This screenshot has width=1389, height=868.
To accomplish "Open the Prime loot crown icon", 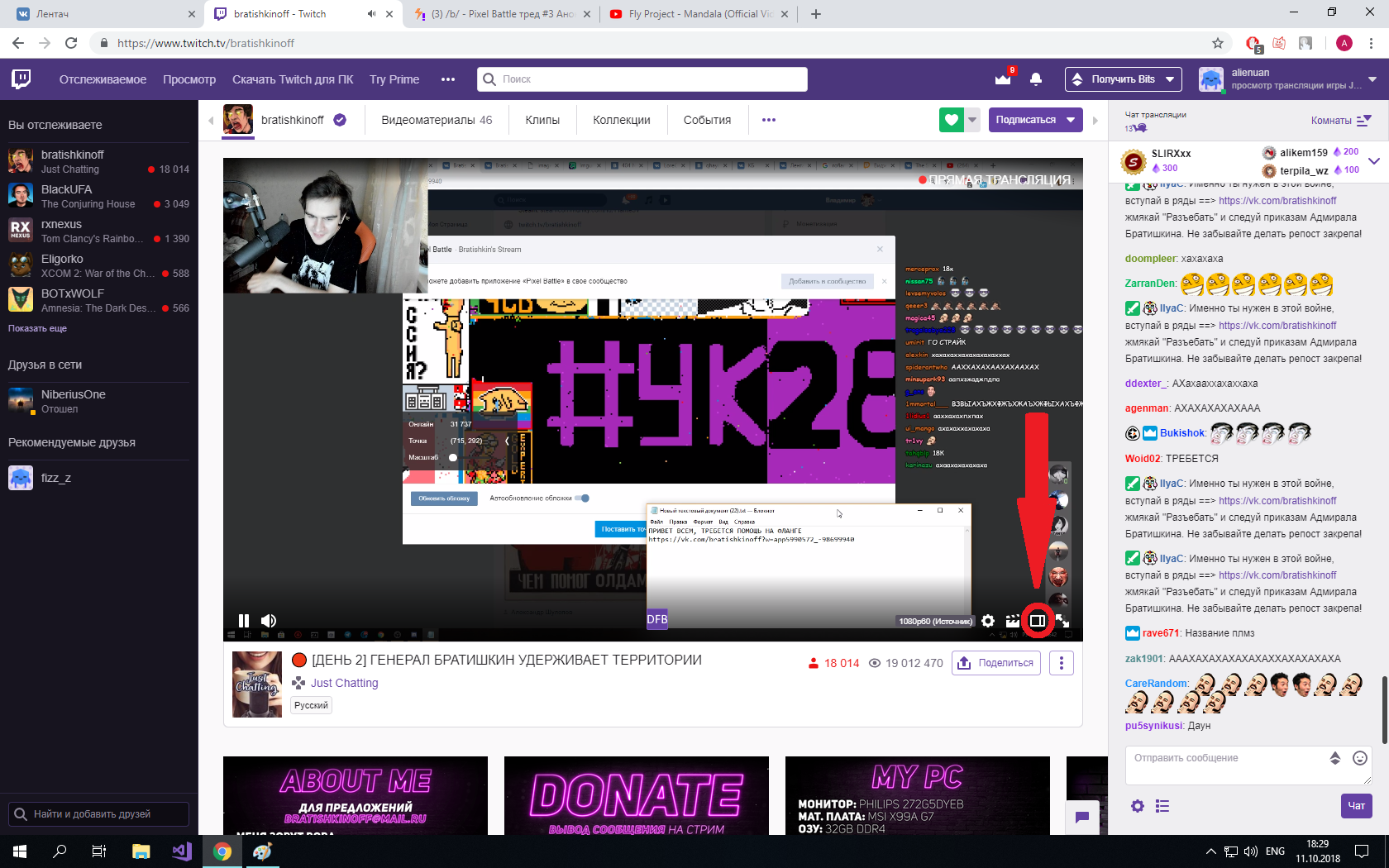I will pyautogui.click(x=1003, y=79).
